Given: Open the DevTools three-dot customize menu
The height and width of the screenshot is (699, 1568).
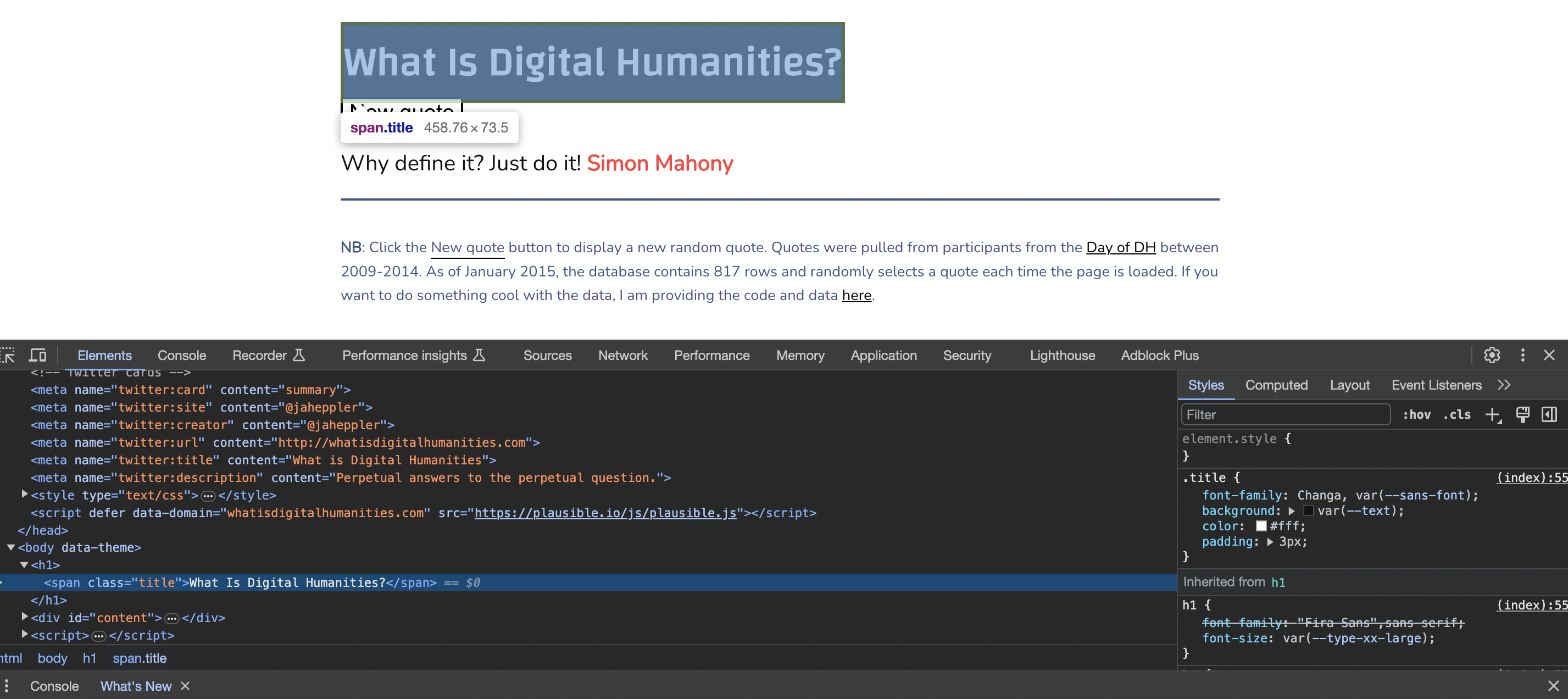Looking at the screenshot, I should coord(1522,355).
